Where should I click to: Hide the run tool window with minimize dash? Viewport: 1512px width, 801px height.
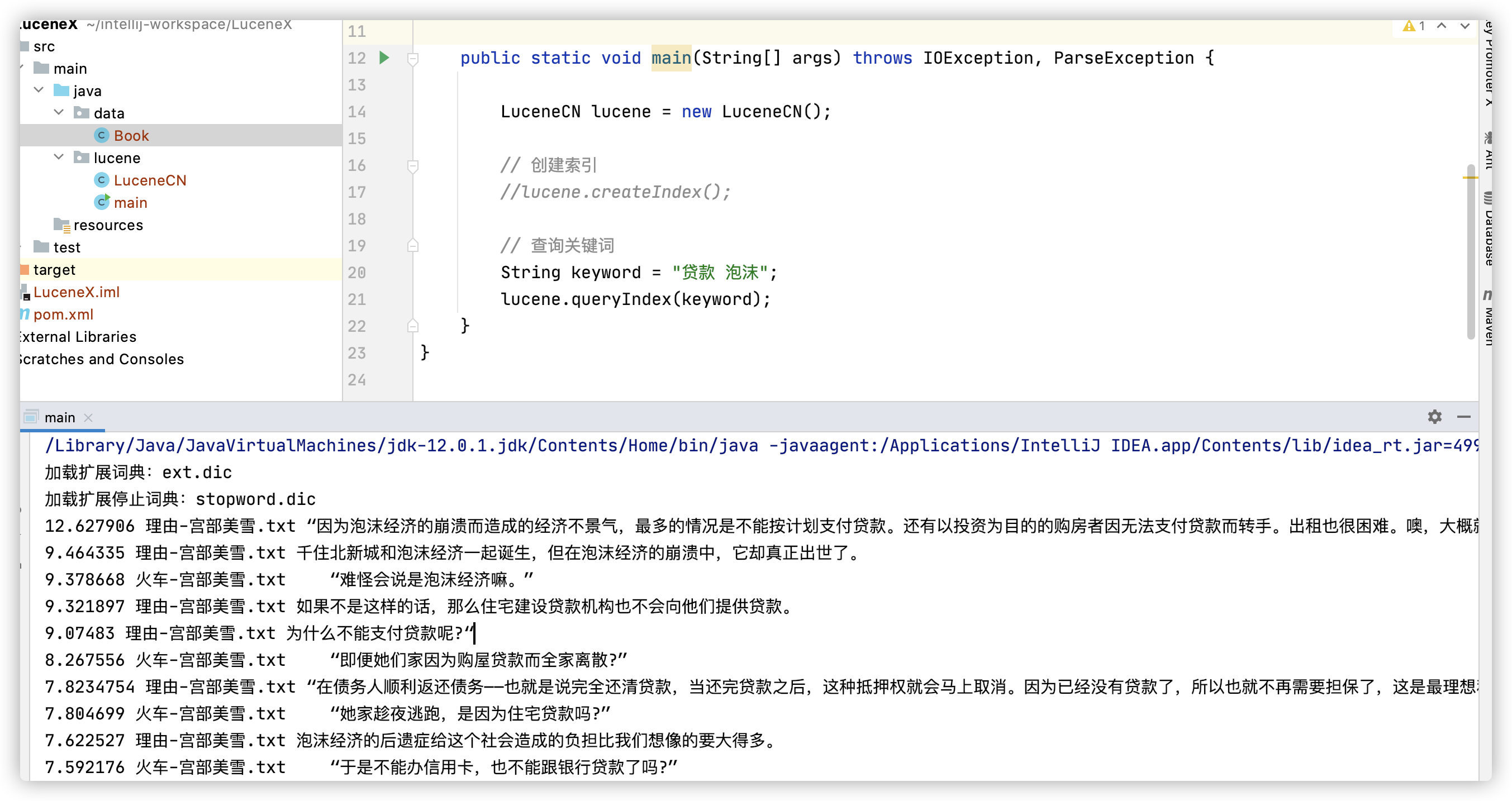pyautogui.click(x=1463, y=417)
